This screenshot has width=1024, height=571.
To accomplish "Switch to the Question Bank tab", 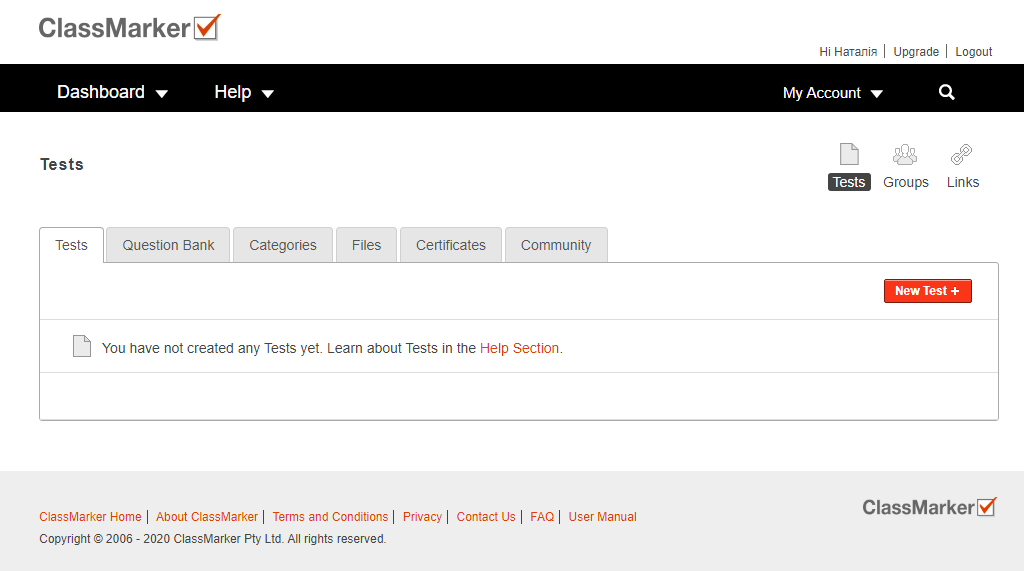I will 168,245.
